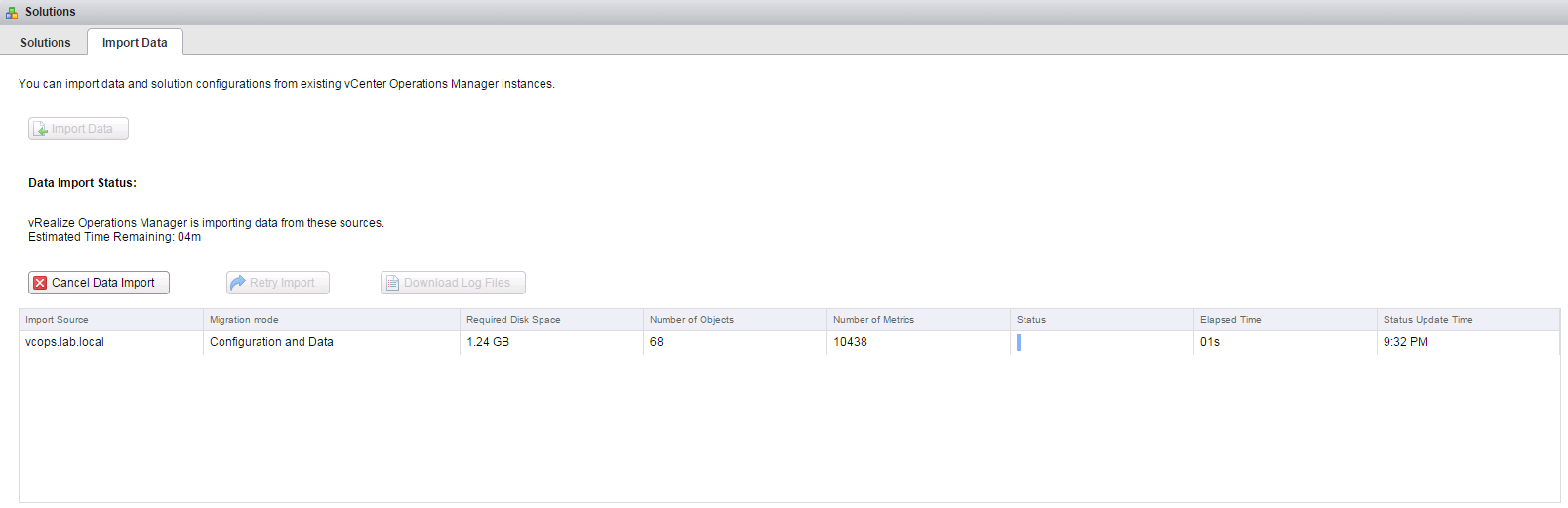The width and height of the screenshot is (1568, 508).
Task: Sort by Number of Objects column
Action: [735, 320]
